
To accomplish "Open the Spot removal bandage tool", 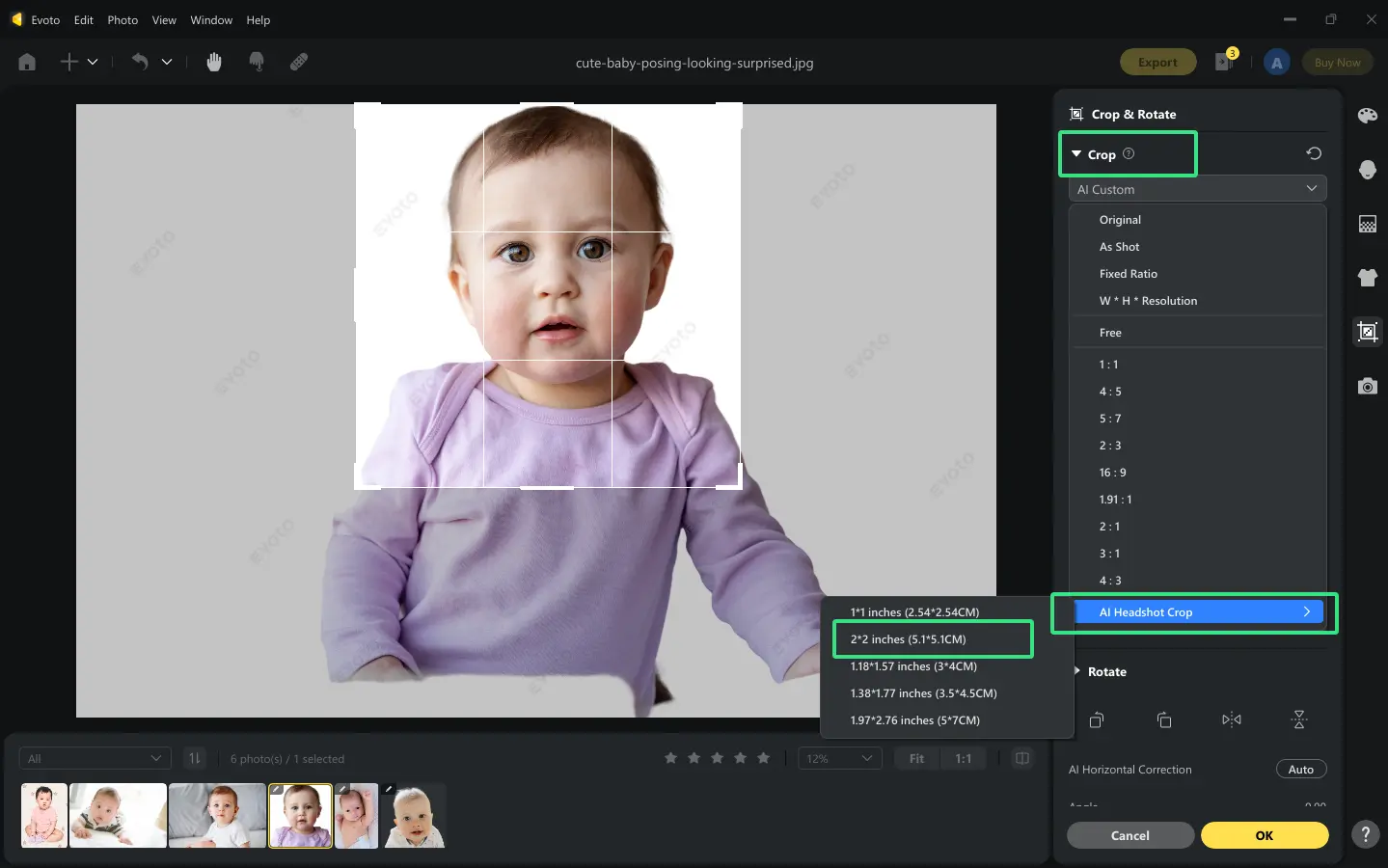I will 298,61.
